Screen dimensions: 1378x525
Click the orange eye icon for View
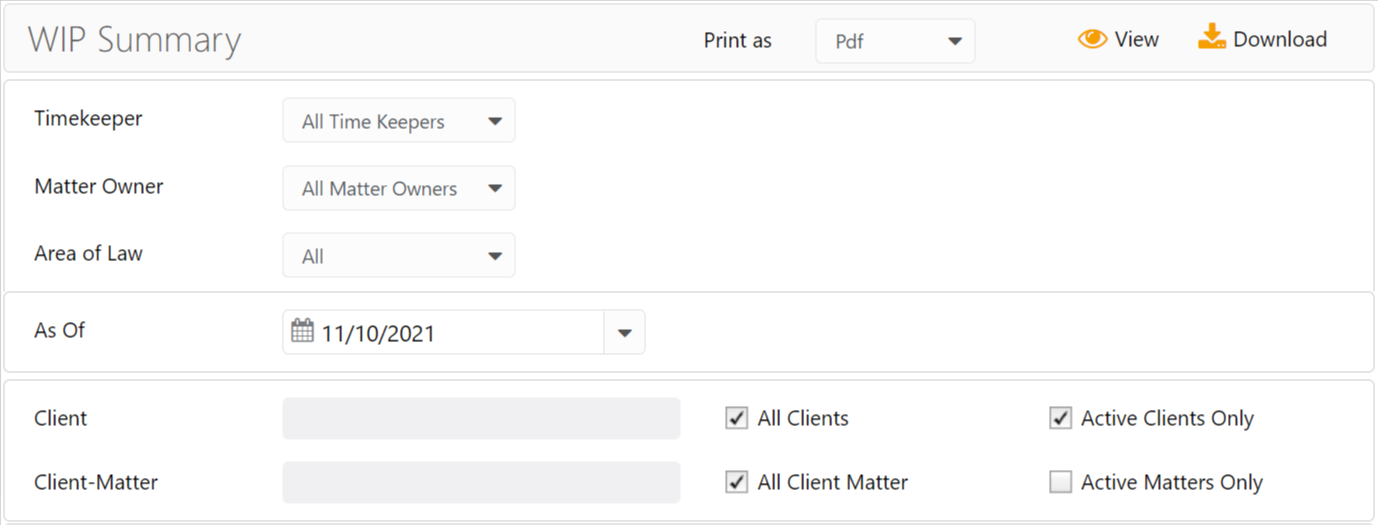click(x=1092, y=39)
